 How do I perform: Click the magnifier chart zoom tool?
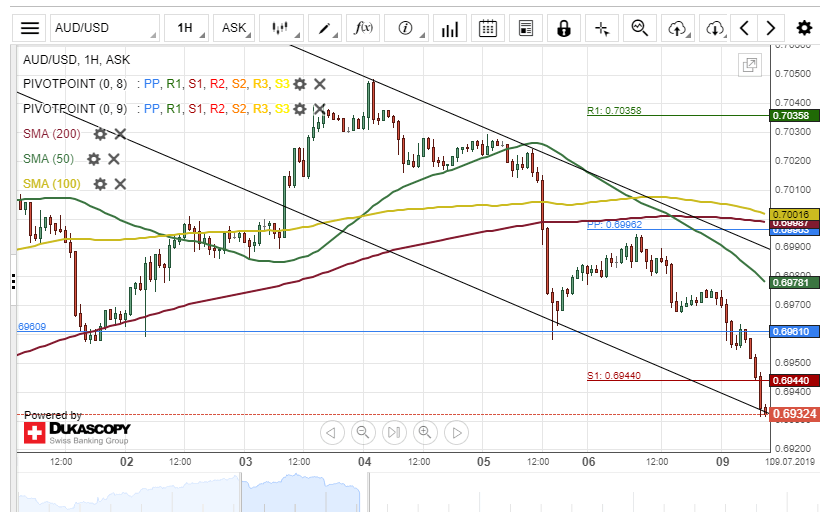640,28
